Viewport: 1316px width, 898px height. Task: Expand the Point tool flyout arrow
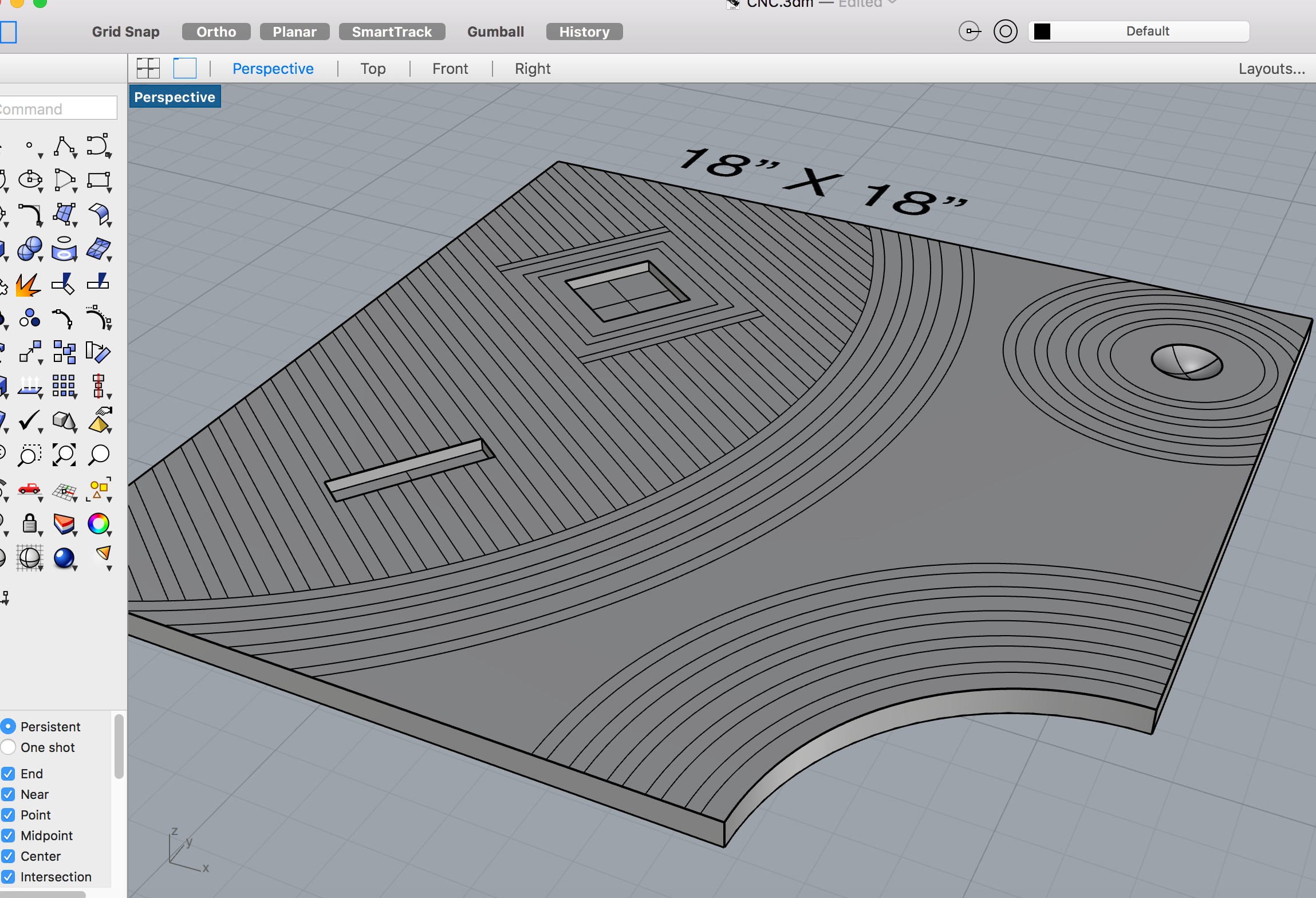pos(41,156)
